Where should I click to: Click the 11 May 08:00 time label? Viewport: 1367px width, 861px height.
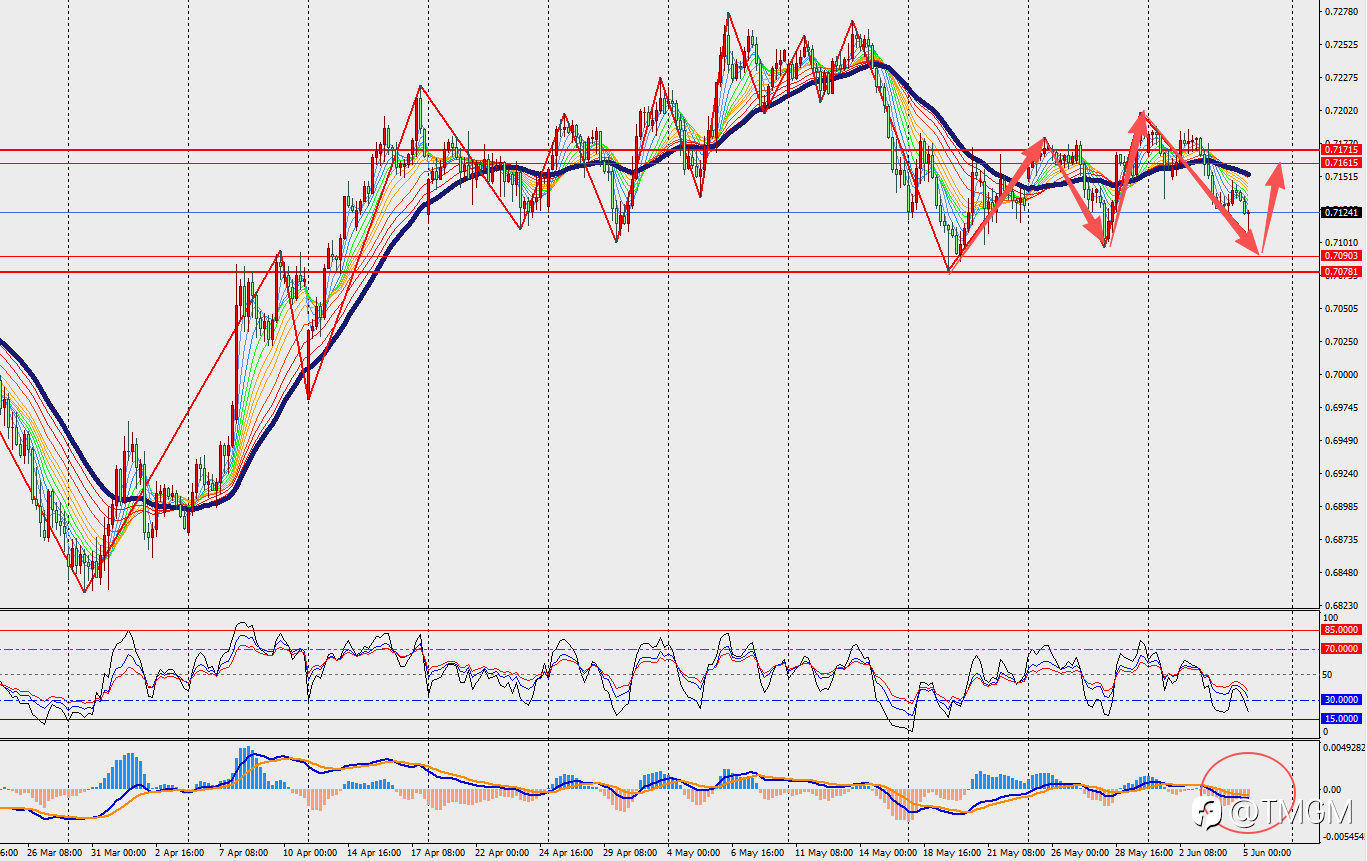coord(824,853)
